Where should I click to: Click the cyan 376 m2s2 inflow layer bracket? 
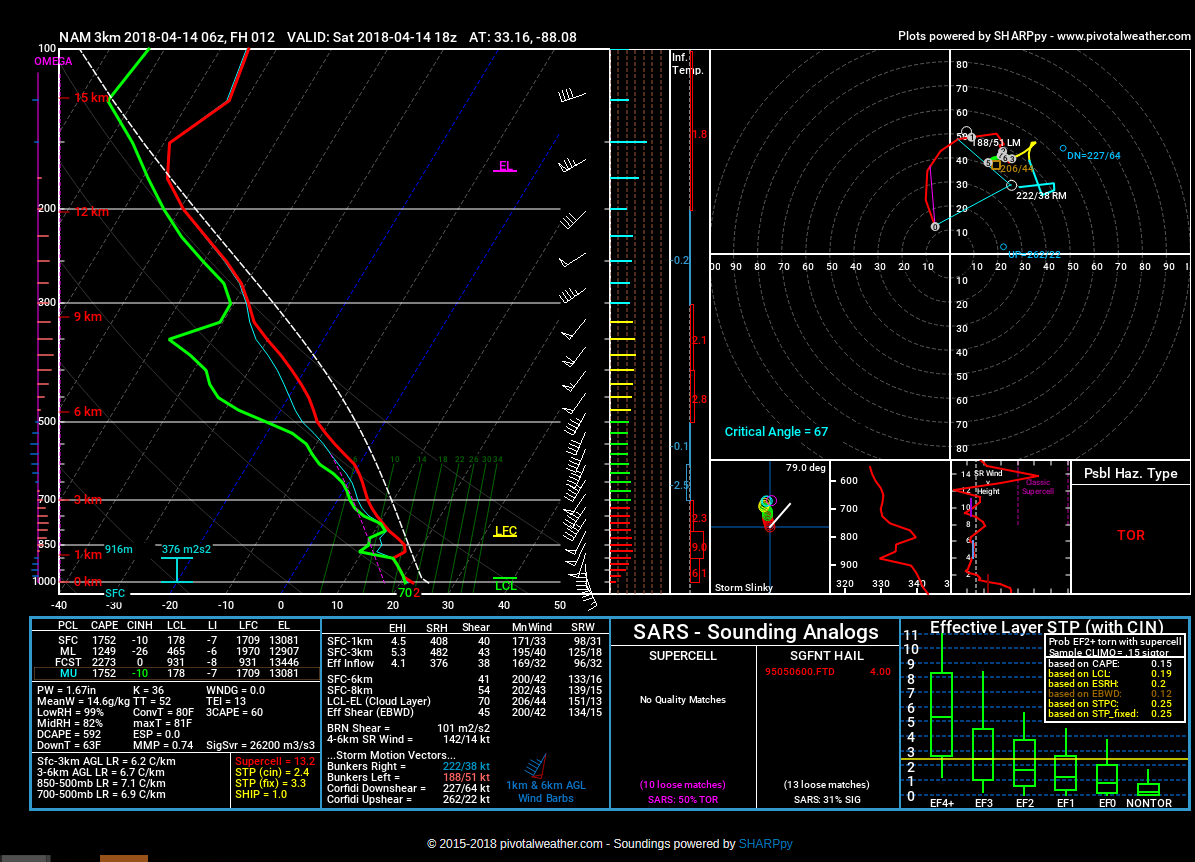point(177,565)
